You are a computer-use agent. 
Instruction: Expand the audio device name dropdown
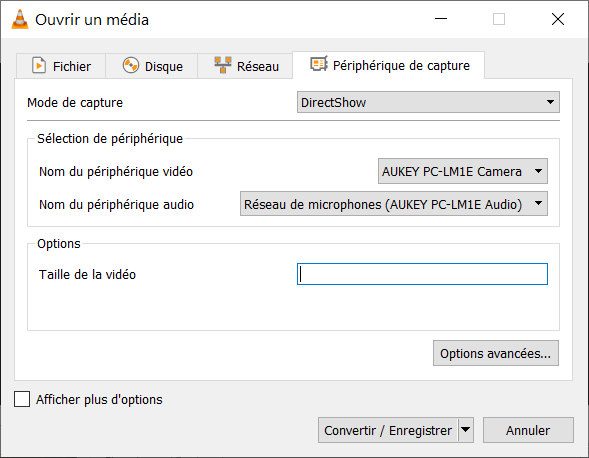coord(394,204)
